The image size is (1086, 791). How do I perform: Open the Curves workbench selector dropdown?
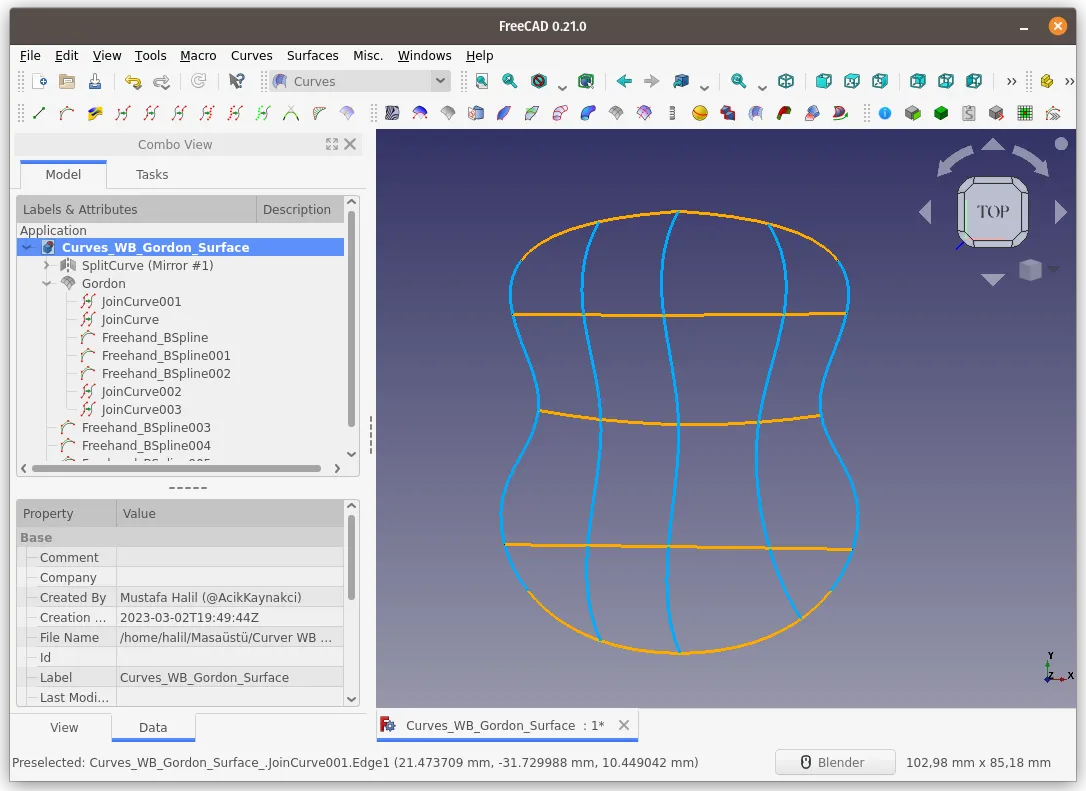pyautogui.click(x=360, y=81)
